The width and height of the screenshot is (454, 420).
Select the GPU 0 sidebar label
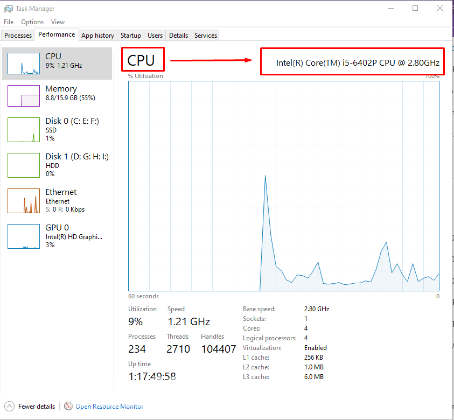57,228
